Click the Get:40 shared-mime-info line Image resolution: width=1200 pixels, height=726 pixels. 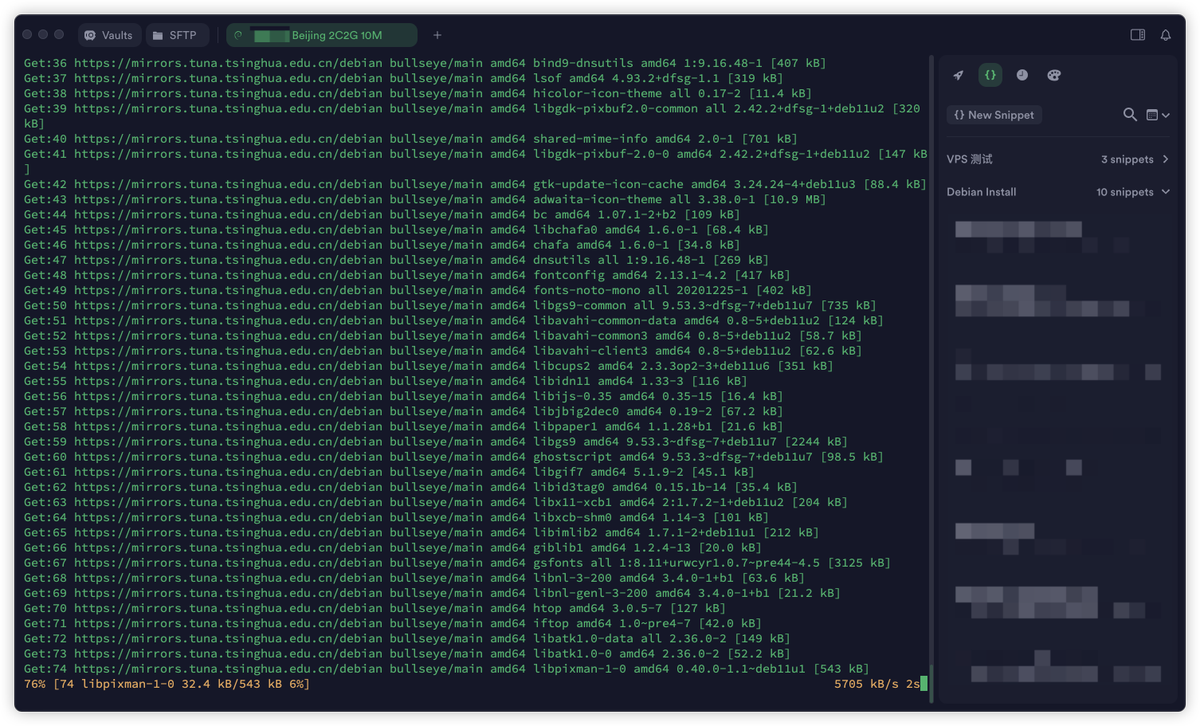[411, 139]
